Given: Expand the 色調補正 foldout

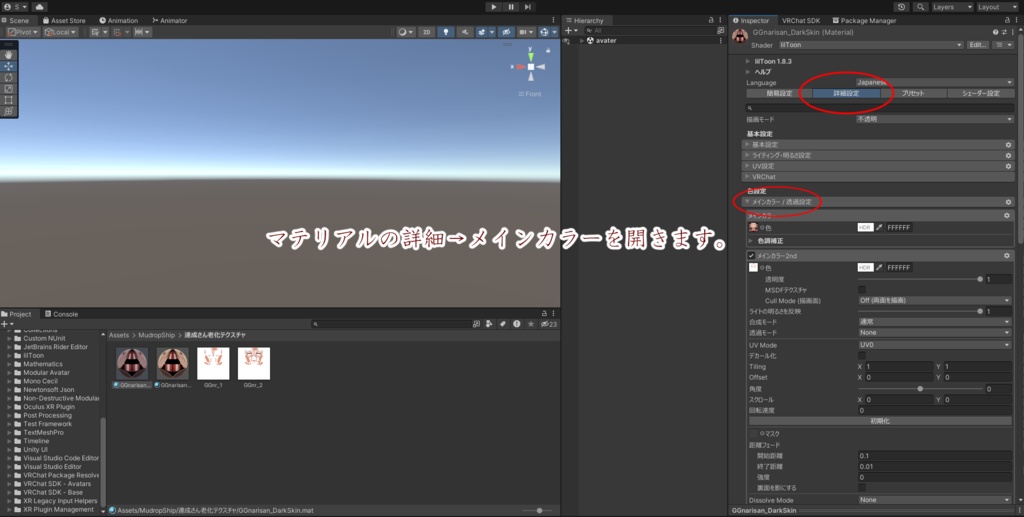Looking at the screenshot, I should click(x=752, y=241).
